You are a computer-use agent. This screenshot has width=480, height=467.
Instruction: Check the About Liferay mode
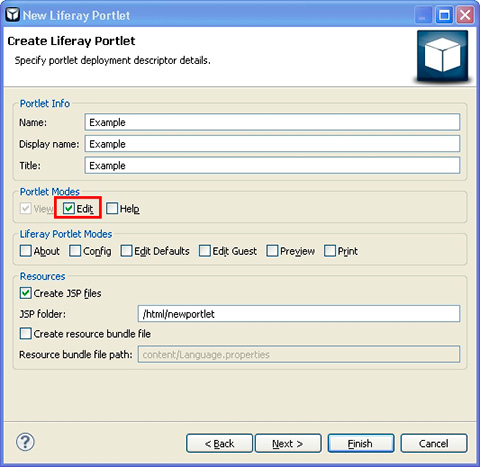tap(26, 251)
